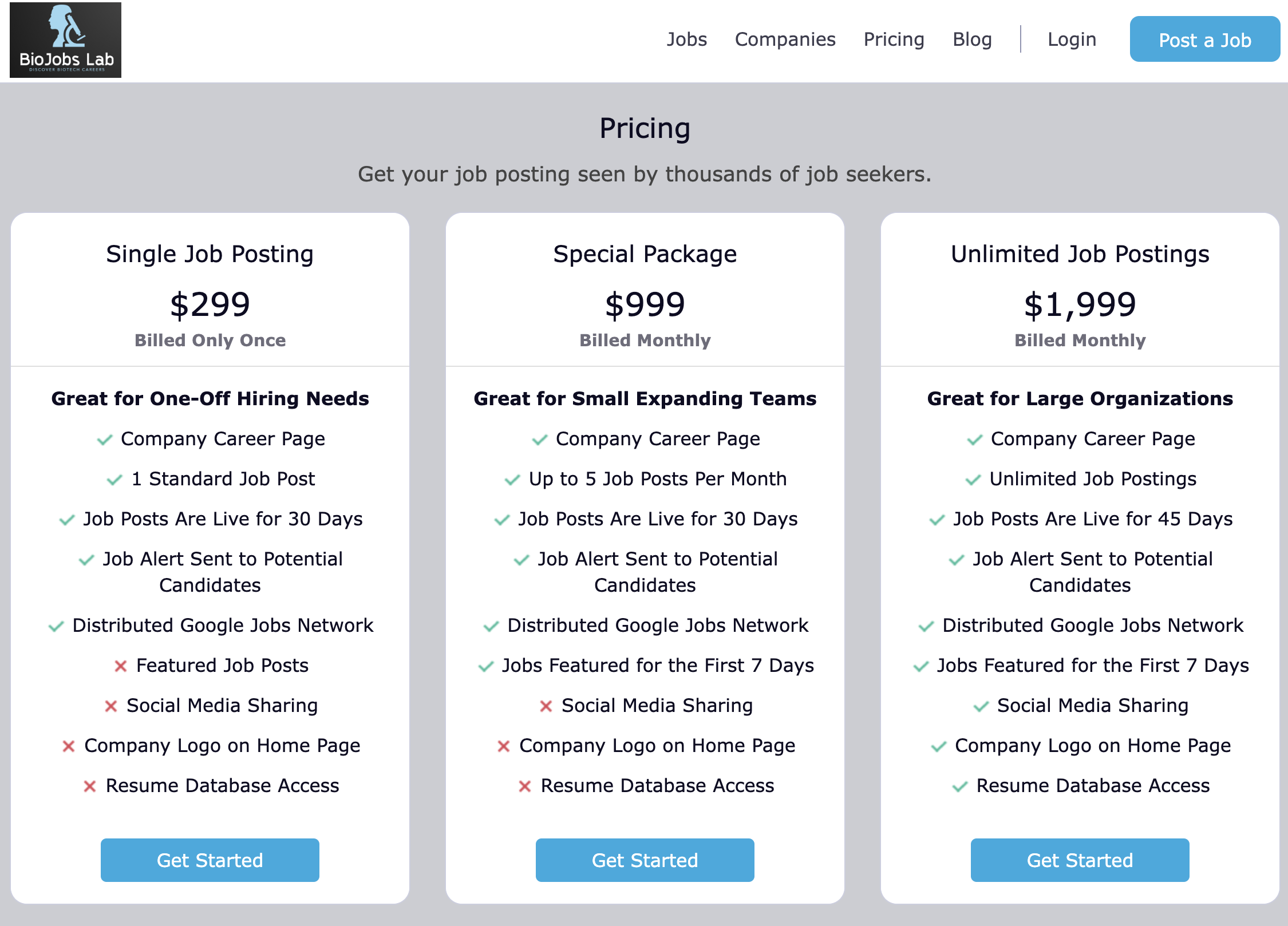This screenshot has height=926, width=1288.
Task: Click green checkmark beside Single plan Company Career Page
Action: 105,440
